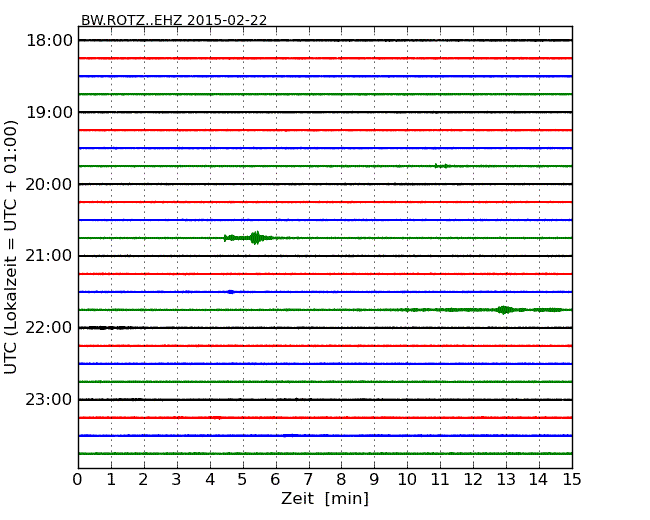Click the x-axis tick label 14
Image resolution: width=650 pixels, height=520 pixels.
tap(538, 480)
